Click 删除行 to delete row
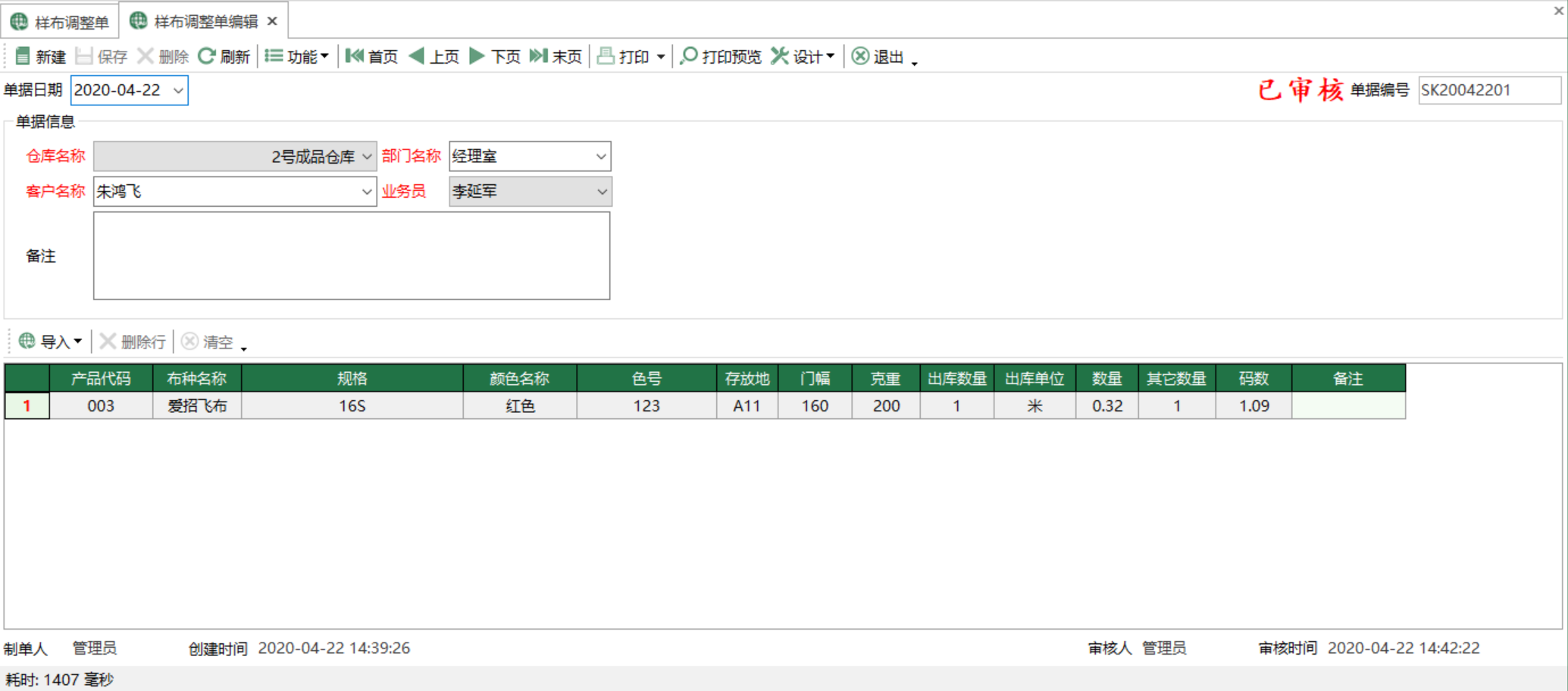Screen dimensions: 1568x691 [133, 342]
